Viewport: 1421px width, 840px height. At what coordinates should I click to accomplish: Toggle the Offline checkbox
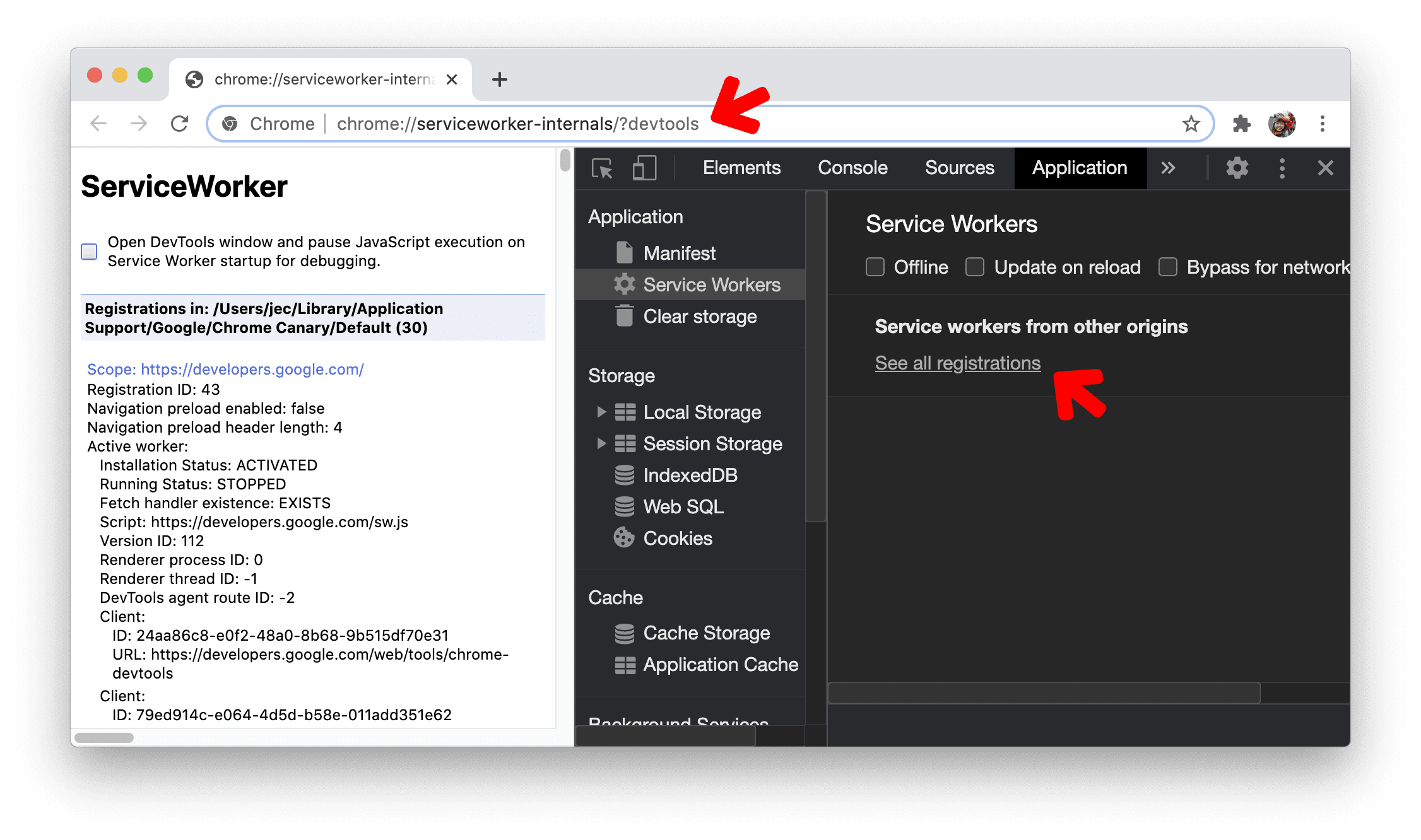pyautogui.click(x=875, y=266)
